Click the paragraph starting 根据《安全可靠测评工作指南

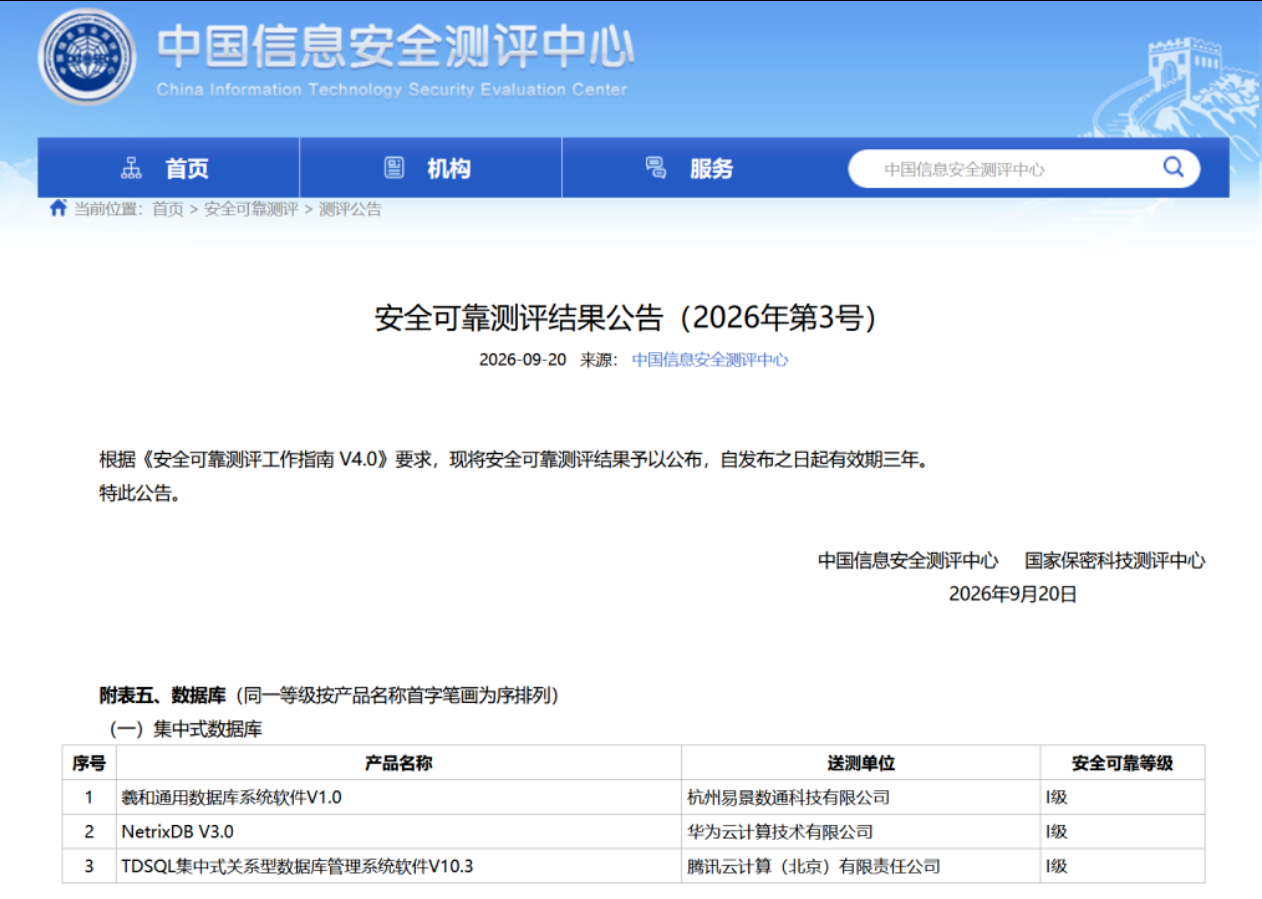(x=514, y=460)
